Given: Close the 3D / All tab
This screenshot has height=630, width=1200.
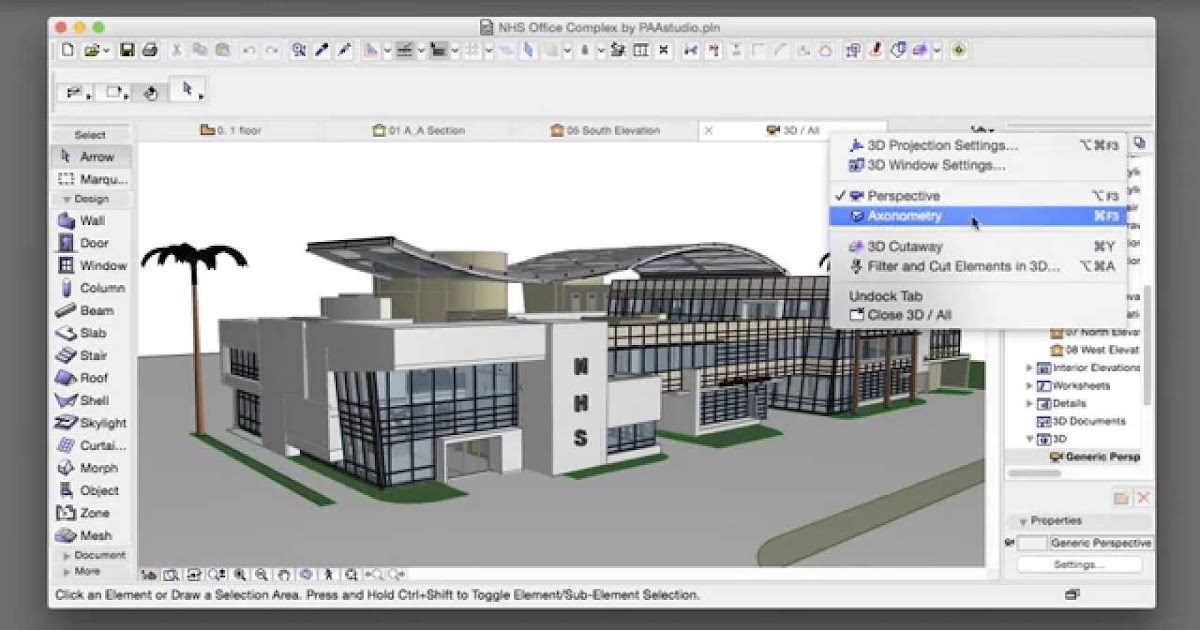Looking at the screenshot, I should [709, 130].
